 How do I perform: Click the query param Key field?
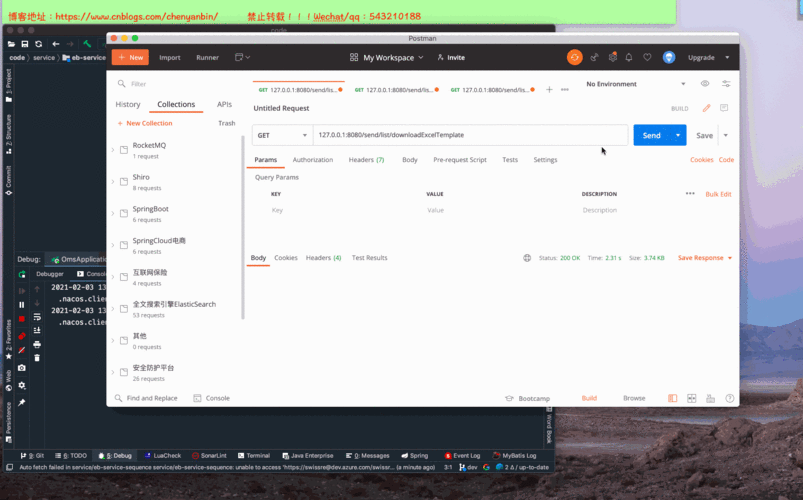pos(346,210)
